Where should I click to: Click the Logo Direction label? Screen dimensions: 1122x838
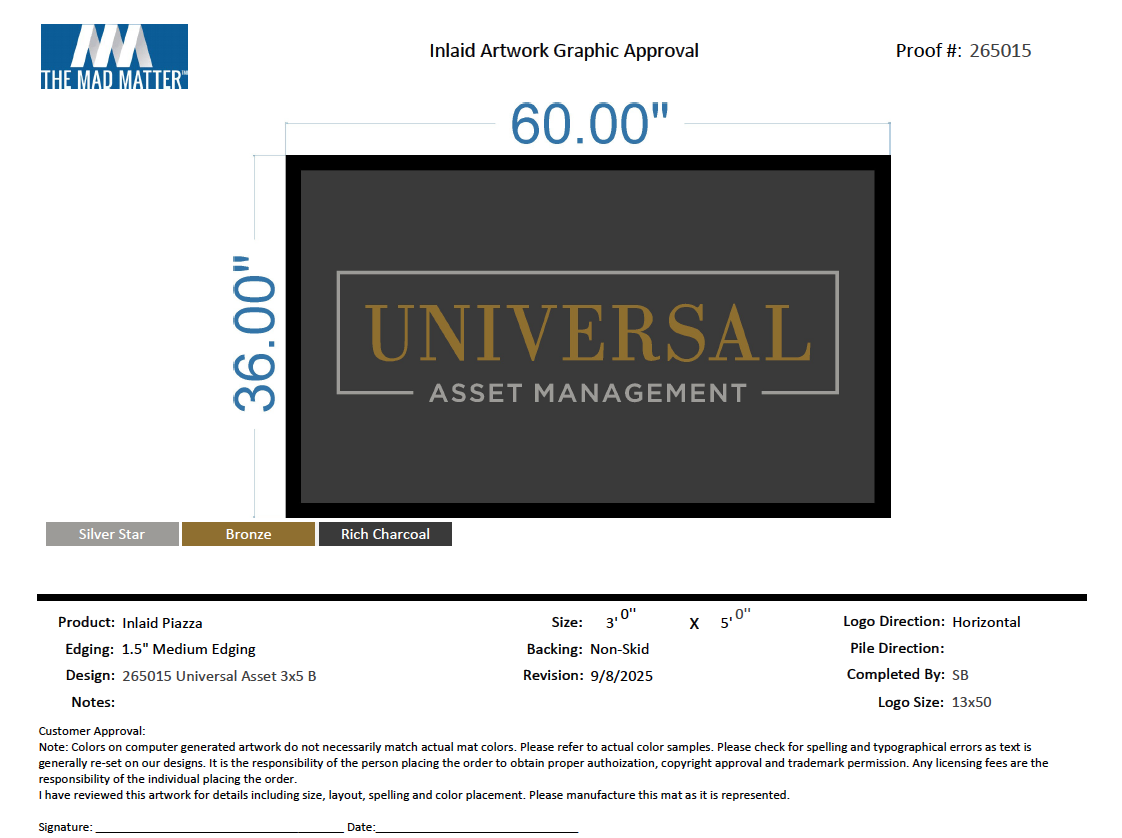point(894,621)
